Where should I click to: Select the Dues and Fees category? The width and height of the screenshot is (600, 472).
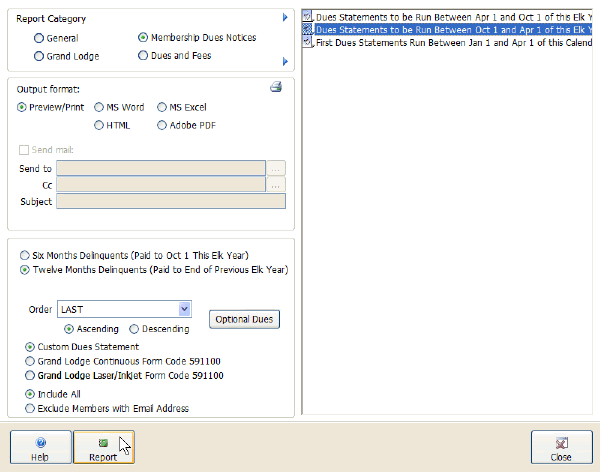143,56
